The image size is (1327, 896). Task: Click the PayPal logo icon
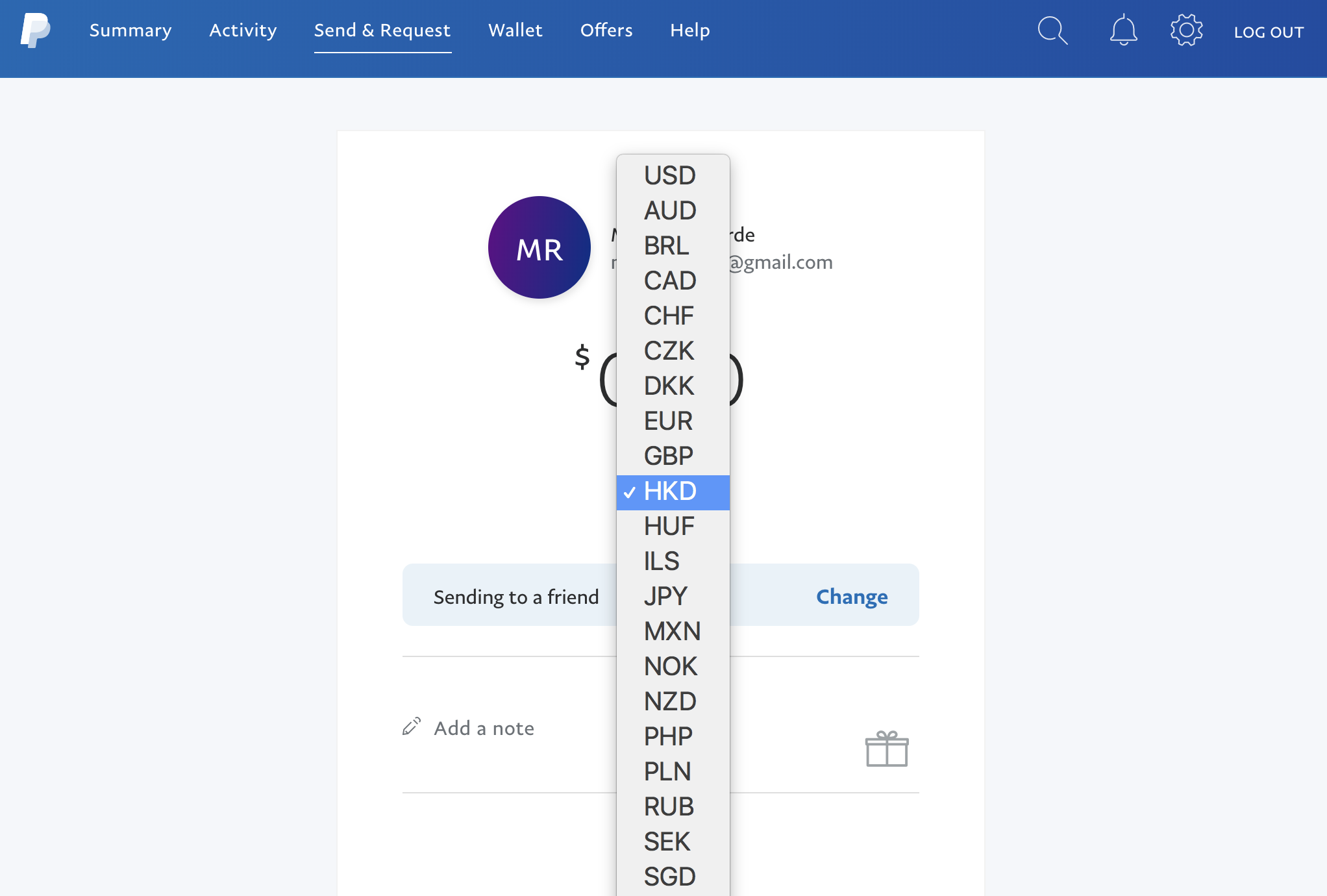[x=35, y=31]
